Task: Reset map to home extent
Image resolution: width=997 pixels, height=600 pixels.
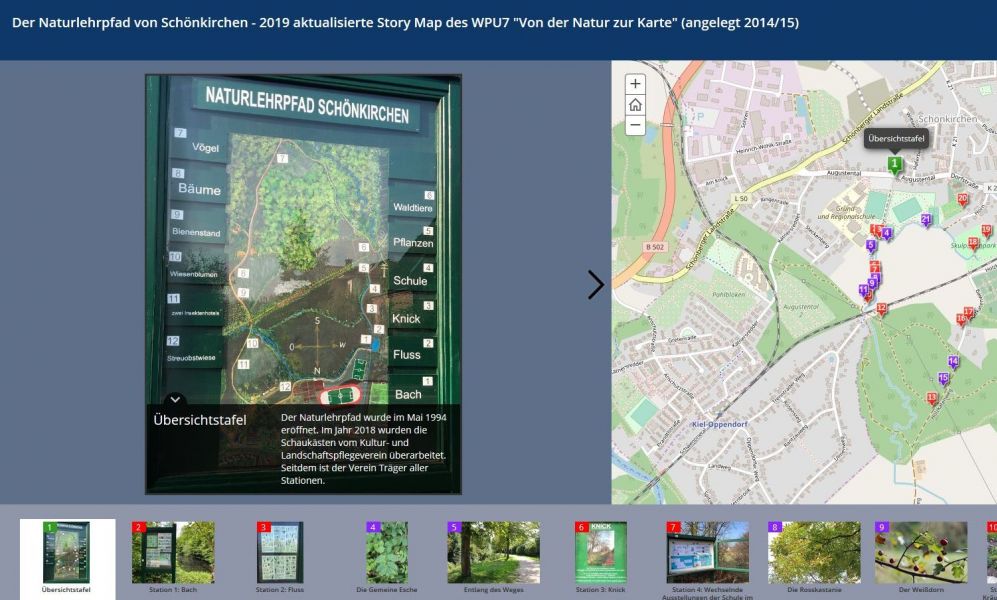Action: pos(635,105)
